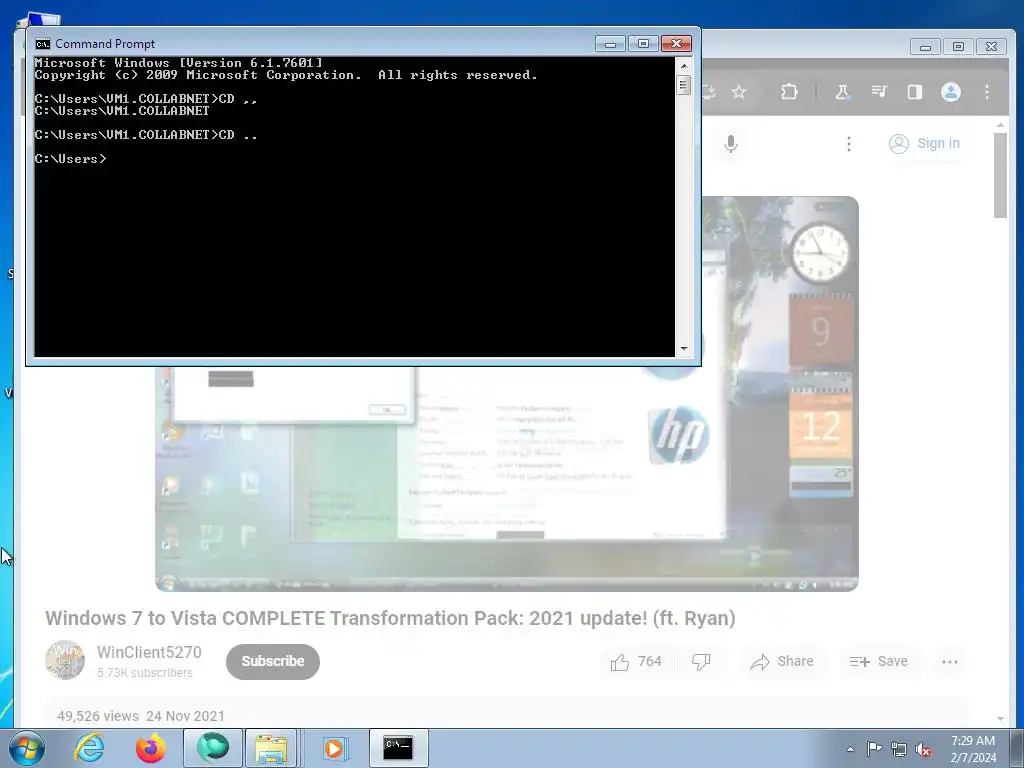Close the browser window

pos(991,47)
